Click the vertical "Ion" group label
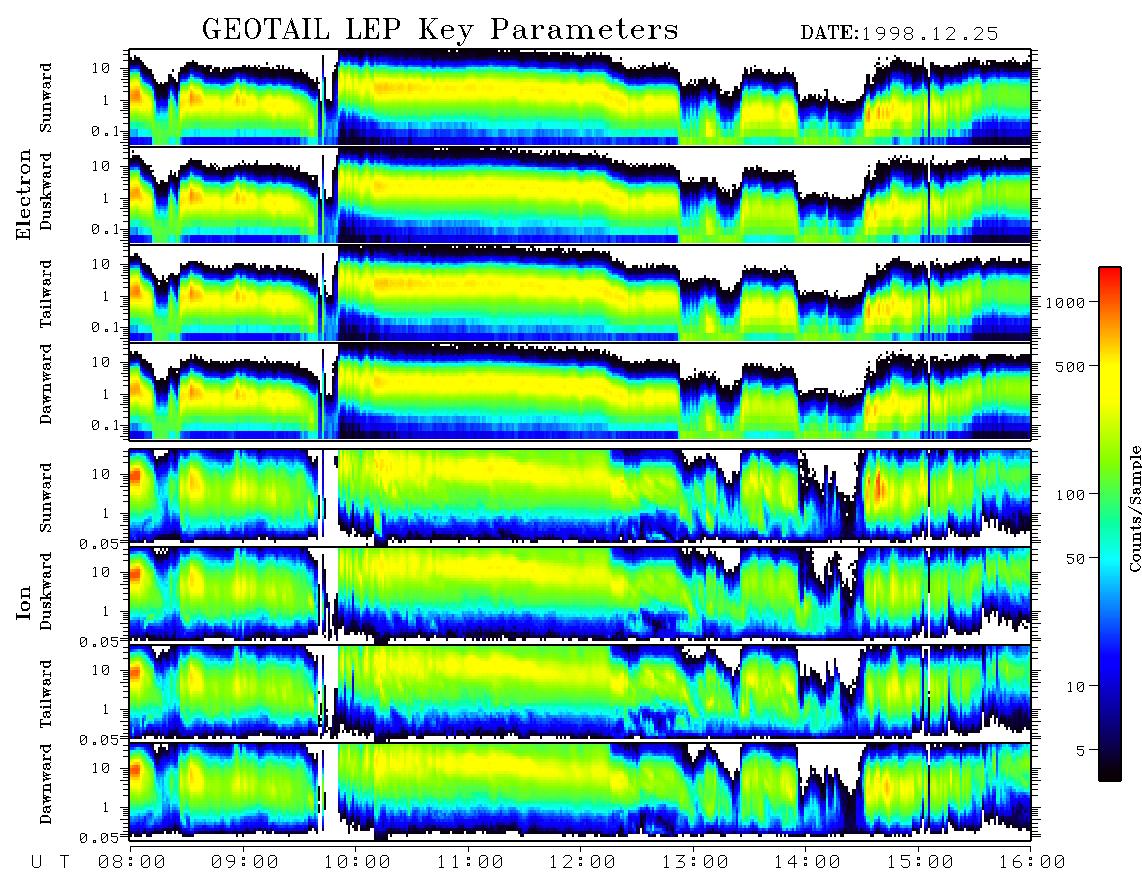Viewport: 1142px width, 880px height. point(24,602)
